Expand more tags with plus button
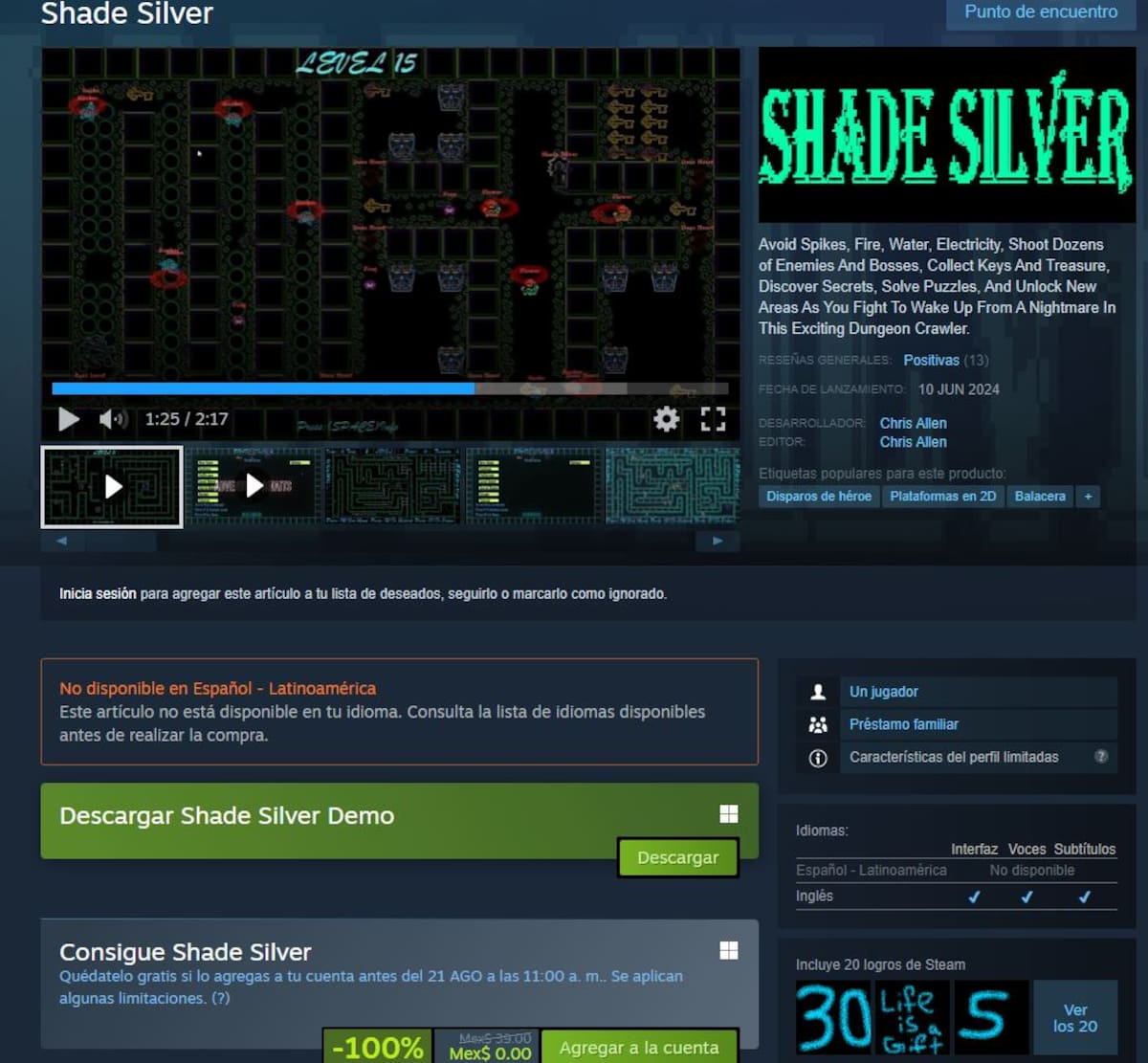The height and width of the screenshot is (1063, 1148). [x=1088, y=497]
